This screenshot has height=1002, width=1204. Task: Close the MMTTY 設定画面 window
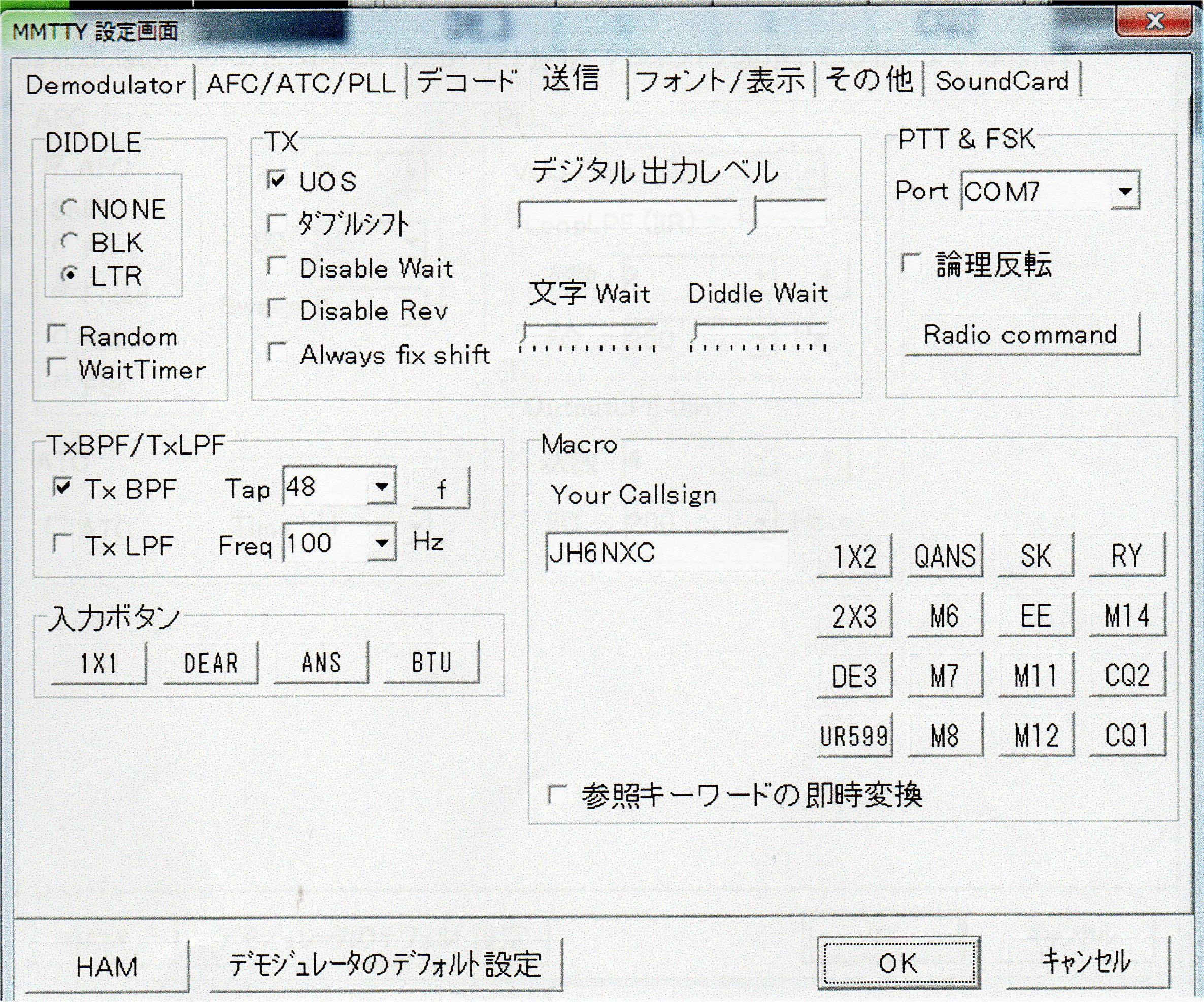(x=1155, y=22)
